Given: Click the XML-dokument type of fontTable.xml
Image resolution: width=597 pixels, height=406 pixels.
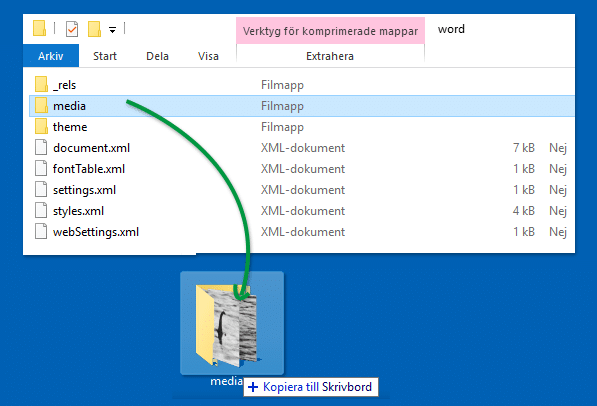Looking at the screenshot, I should coord(303,169).
